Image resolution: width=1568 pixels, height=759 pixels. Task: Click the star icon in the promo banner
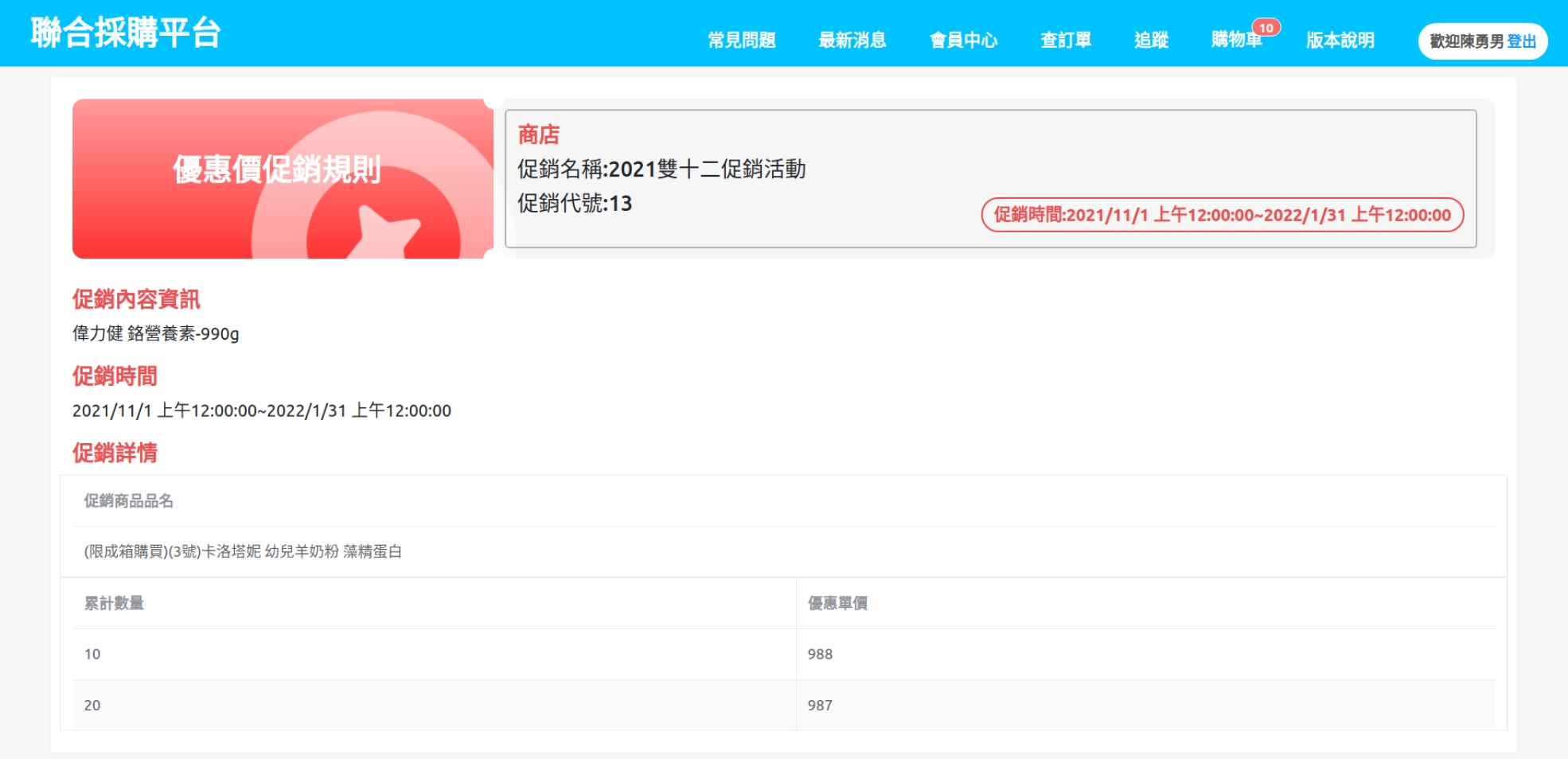click(384, 233)
